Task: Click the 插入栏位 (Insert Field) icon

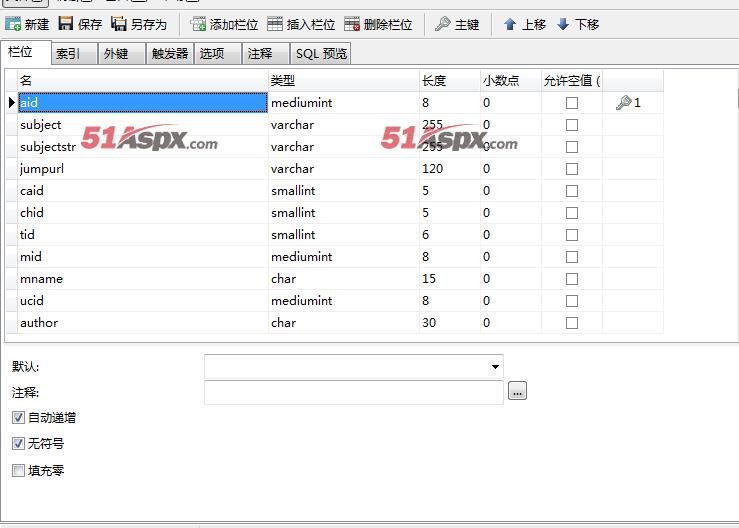Action: point(275,24)
